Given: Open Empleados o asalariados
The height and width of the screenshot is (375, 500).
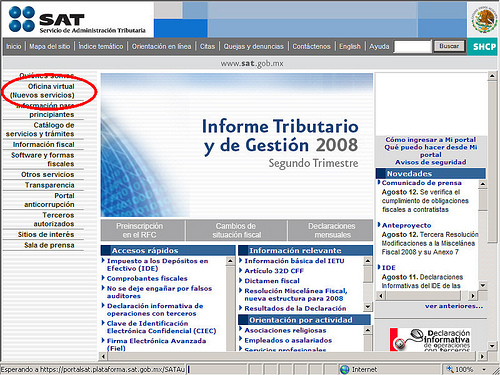Looking at the screenshot, I should [288, 340].
